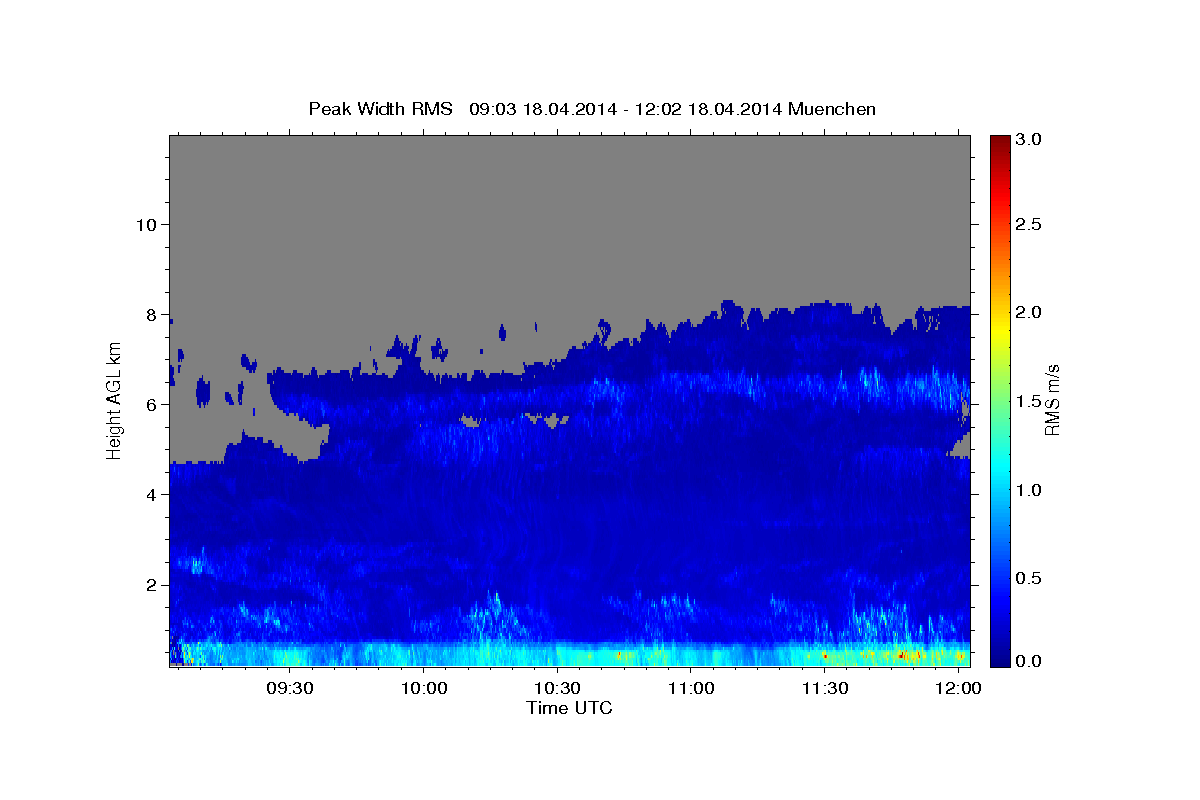Click the "RMS m/s" colorbar label
Screen dimensions: 1200x800
coord(1052,400)
